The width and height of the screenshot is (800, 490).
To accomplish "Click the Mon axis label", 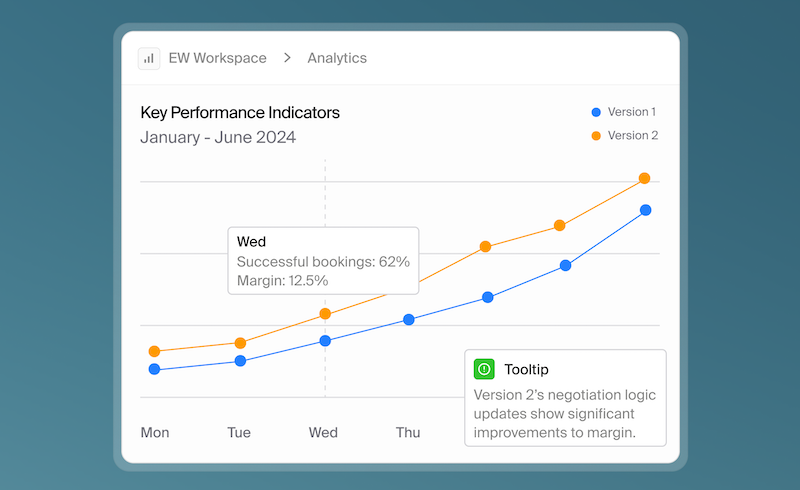I will [x=155, y=433].
